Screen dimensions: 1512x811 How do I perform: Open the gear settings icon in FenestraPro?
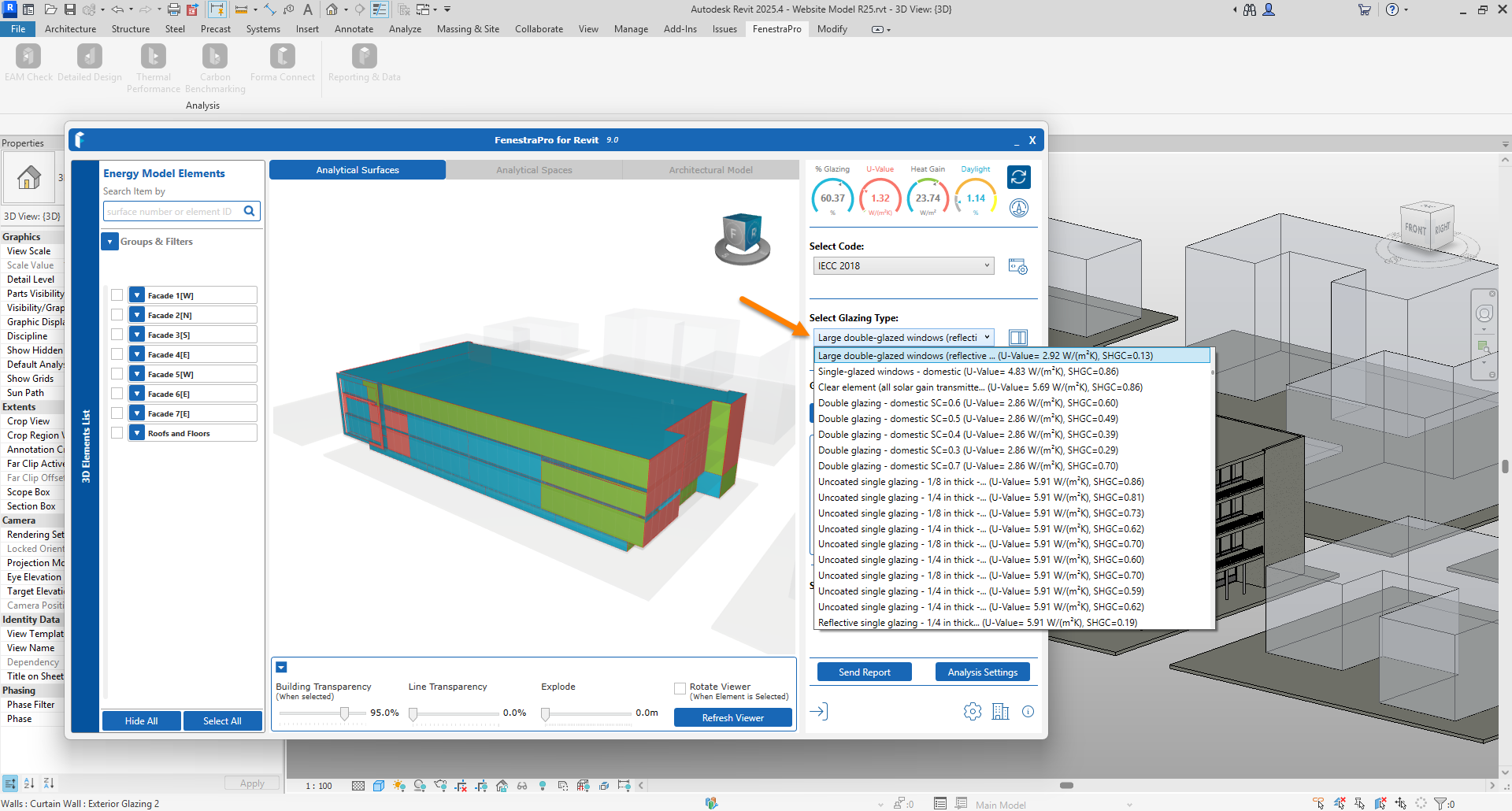[x=972, y=712]
